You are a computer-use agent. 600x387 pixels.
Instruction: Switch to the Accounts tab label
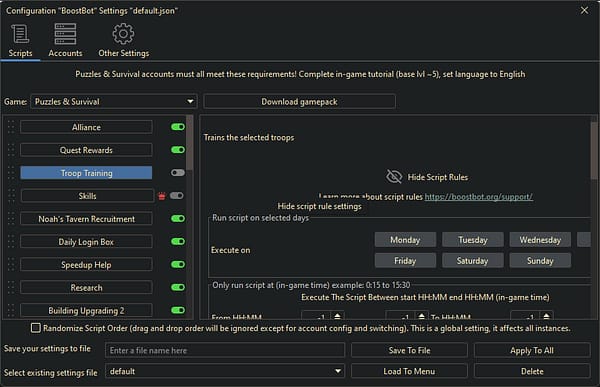point(65,53)
